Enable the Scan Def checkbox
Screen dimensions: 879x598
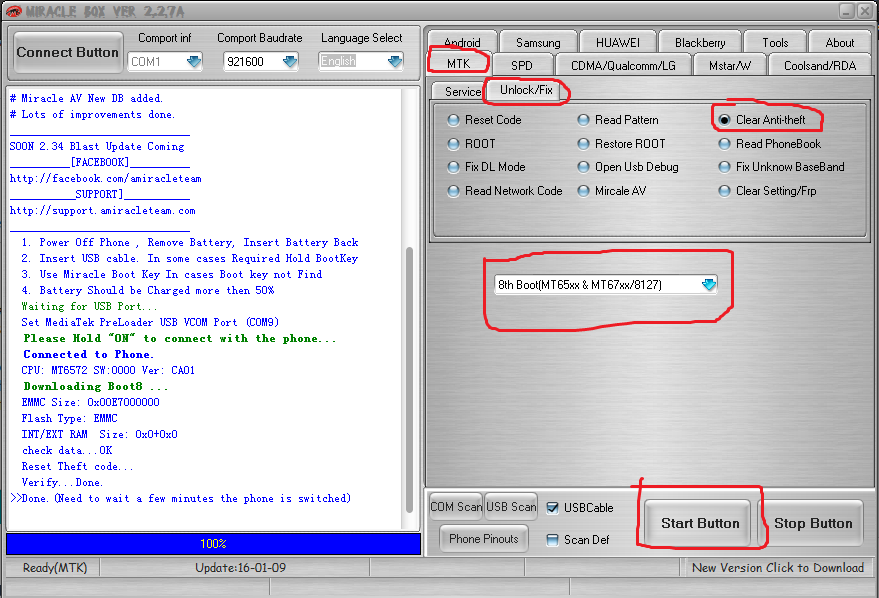552,540
